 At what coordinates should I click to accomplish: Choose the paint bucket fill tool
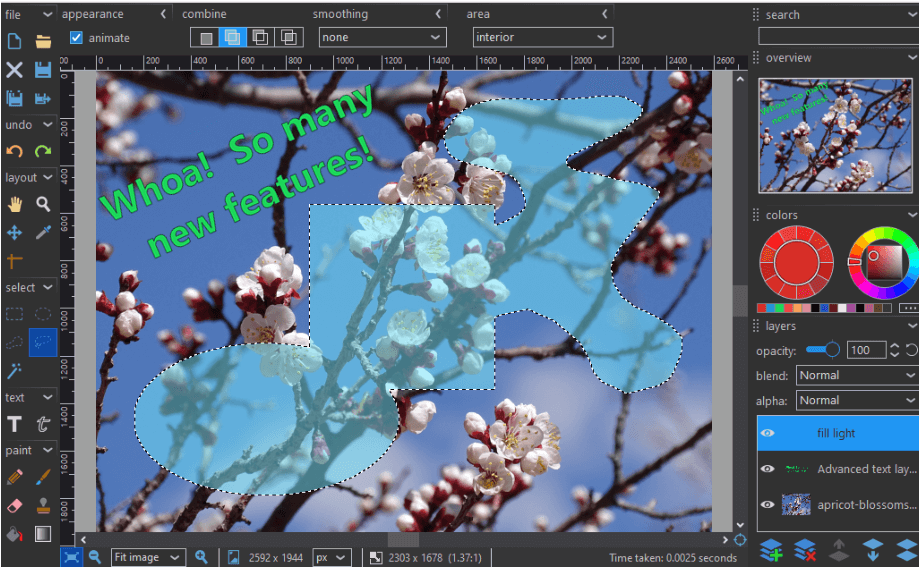(x=14, y=534)
